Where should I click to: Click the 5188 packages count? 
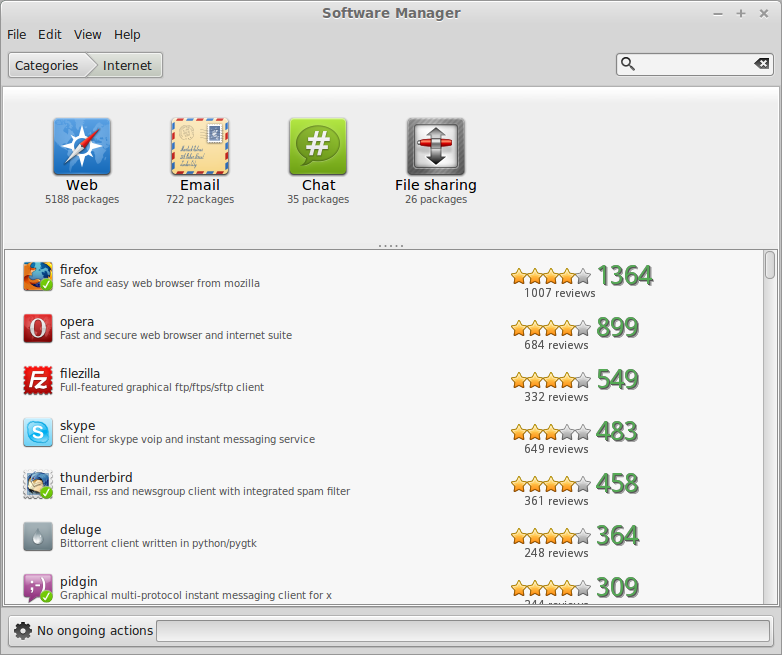(82, 200)
